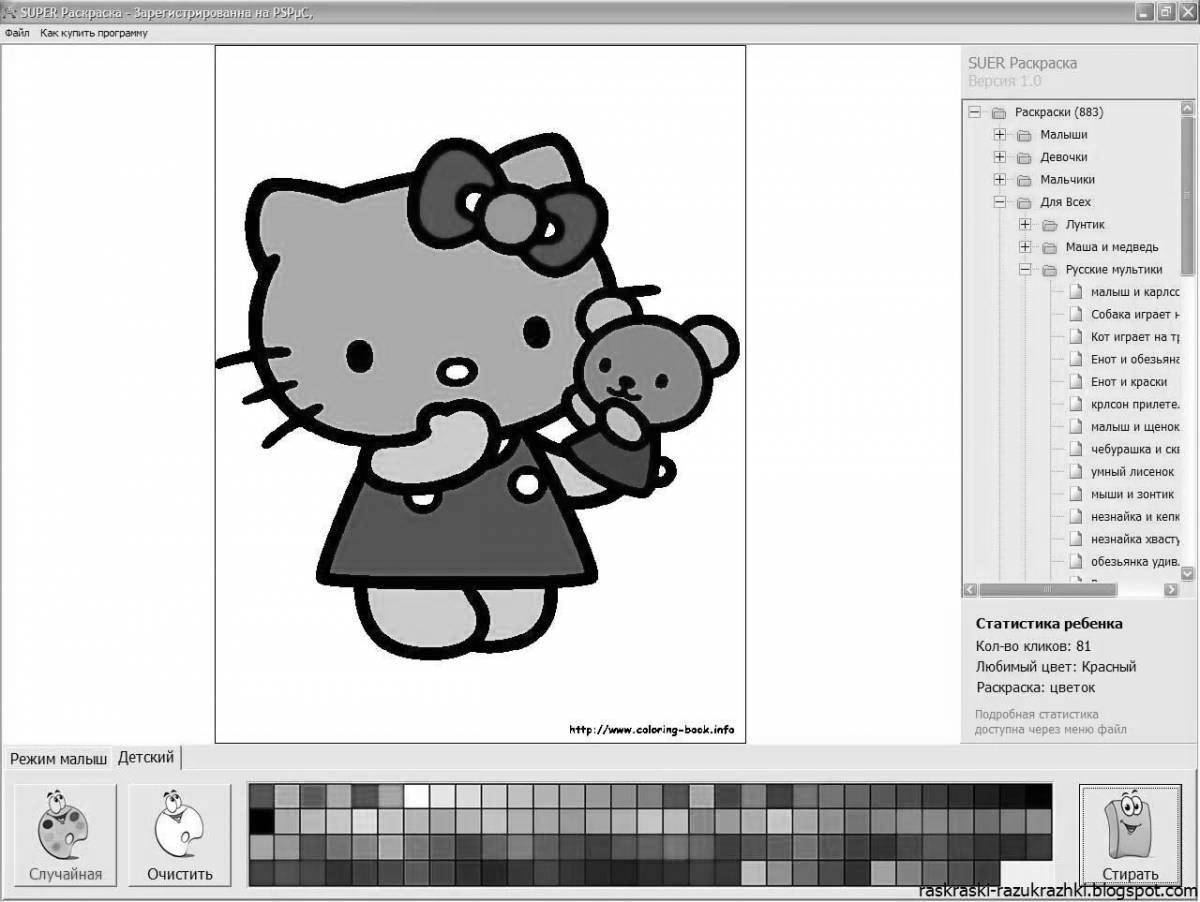Expand the Девочки folder
Viewport: 1200px width, 902px height.
click(999, 157)
